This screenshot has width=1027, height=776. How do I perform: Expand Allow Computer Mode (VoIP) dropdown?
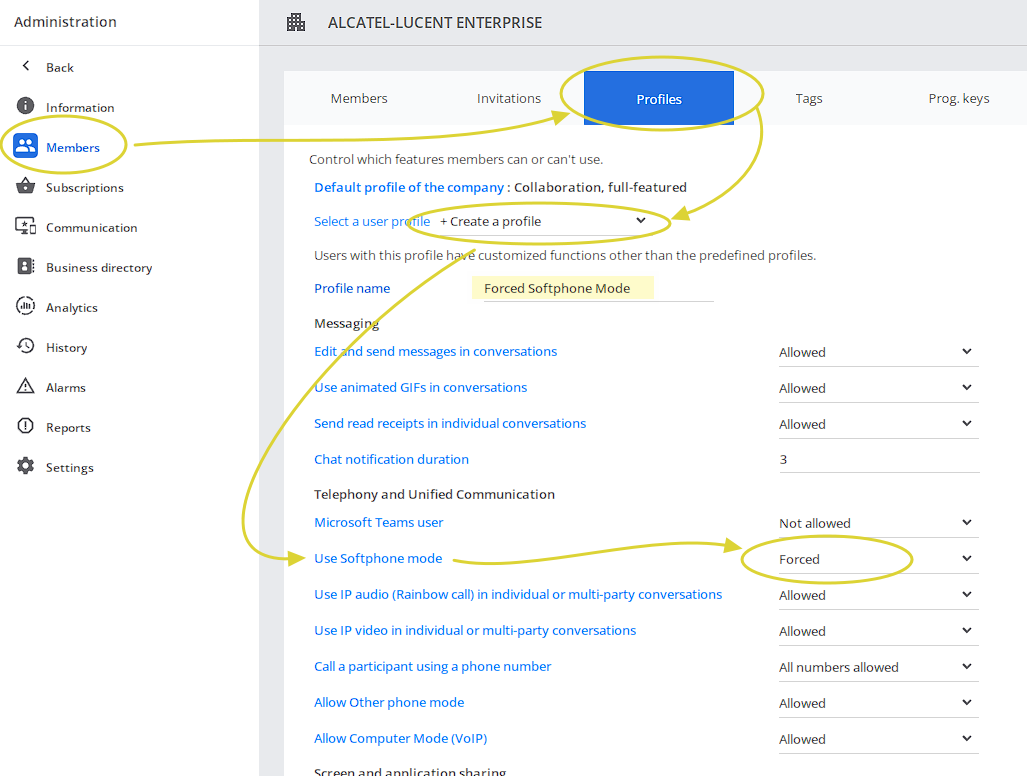[x=878, y=739]
